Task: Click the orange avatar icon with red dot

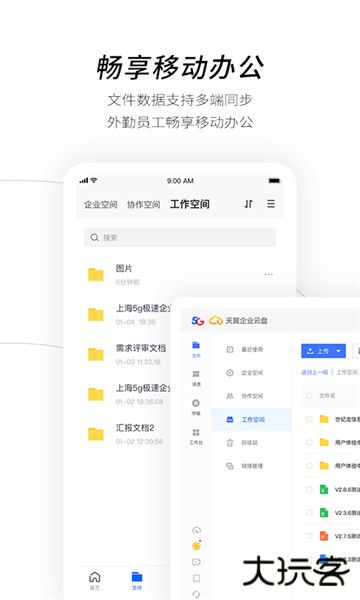Action: [196, 546]
